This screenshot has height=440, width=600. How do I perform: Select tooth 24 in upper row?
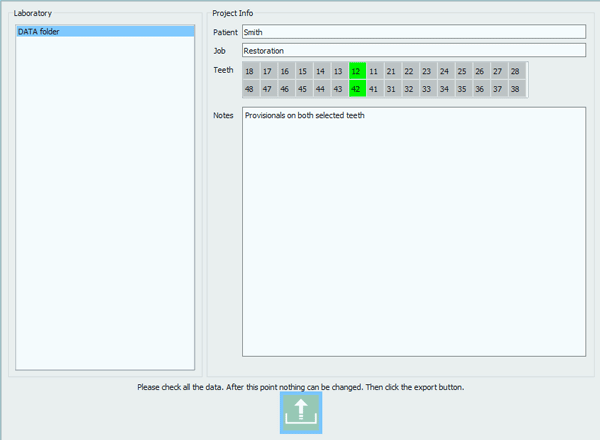[444, 71]
